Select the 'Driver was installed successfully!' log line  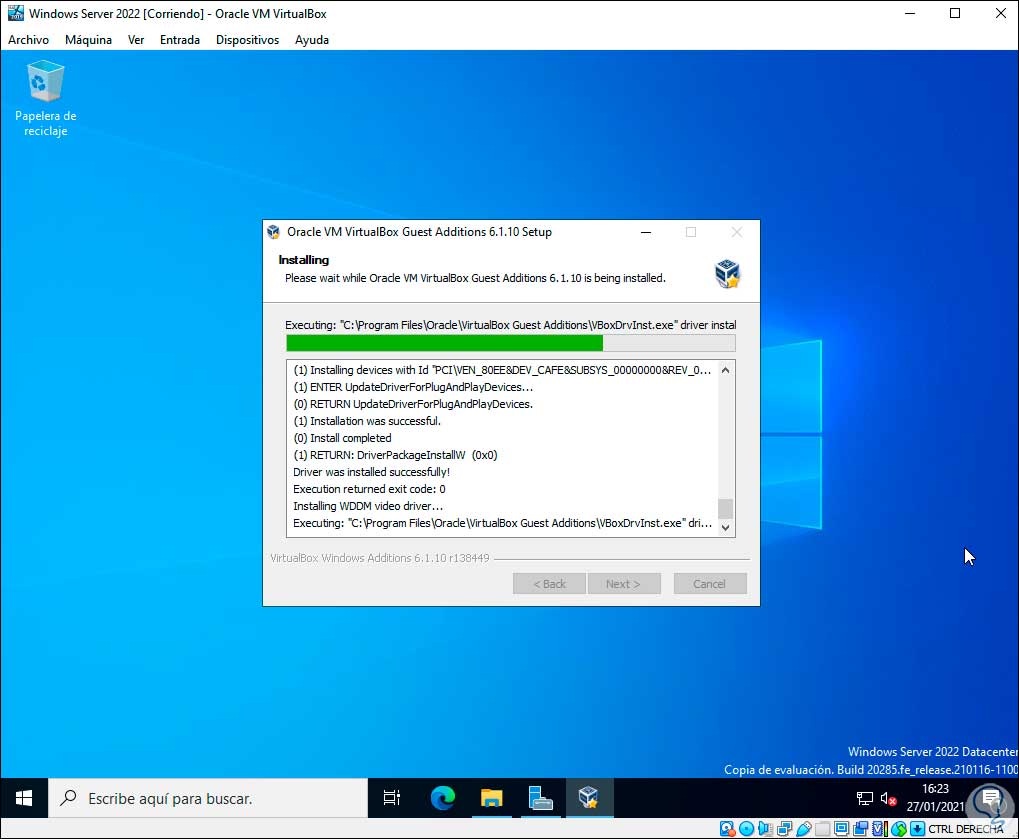click(371, 472)
